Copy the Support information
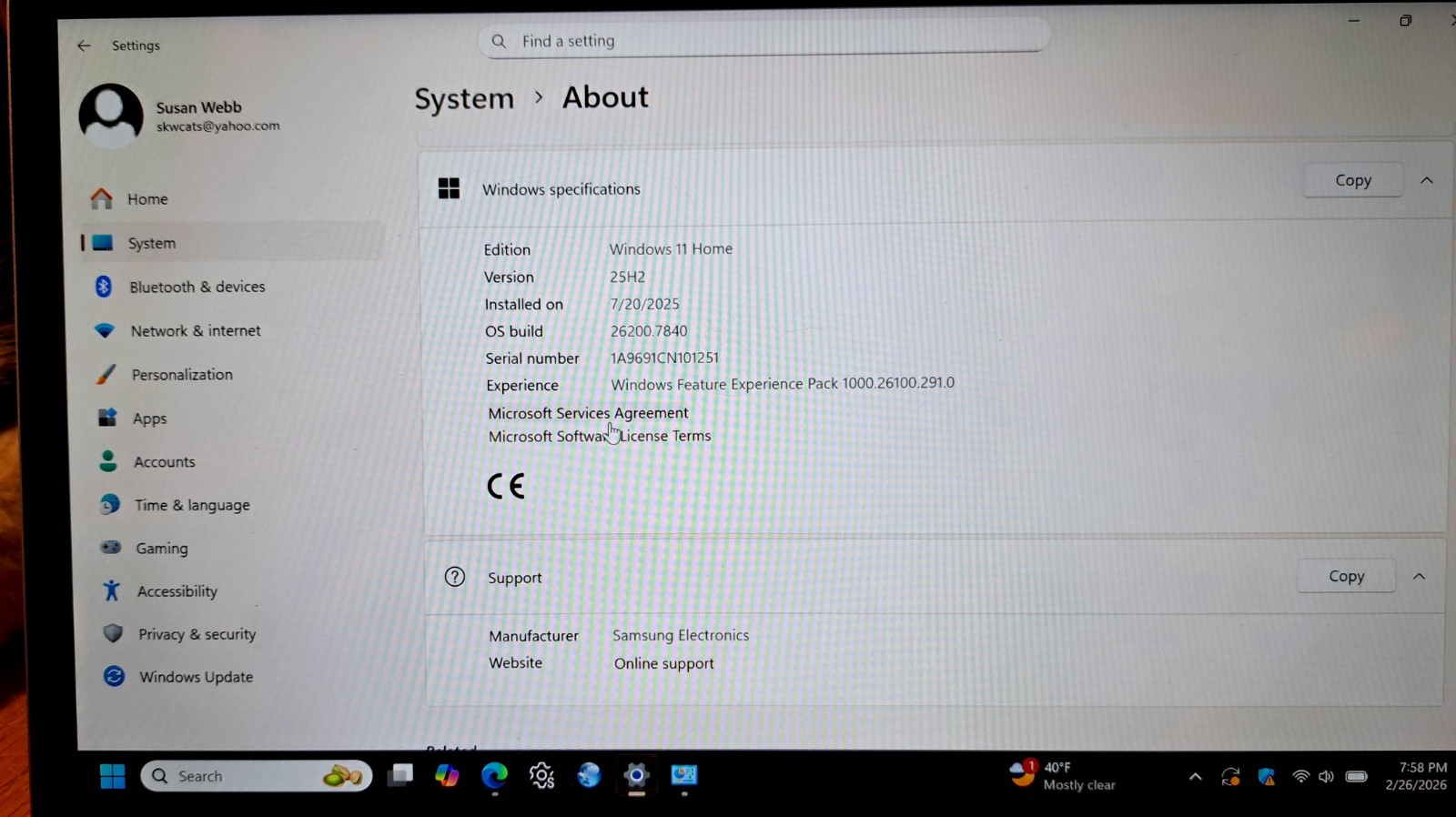 click(x=1346, y=576)
